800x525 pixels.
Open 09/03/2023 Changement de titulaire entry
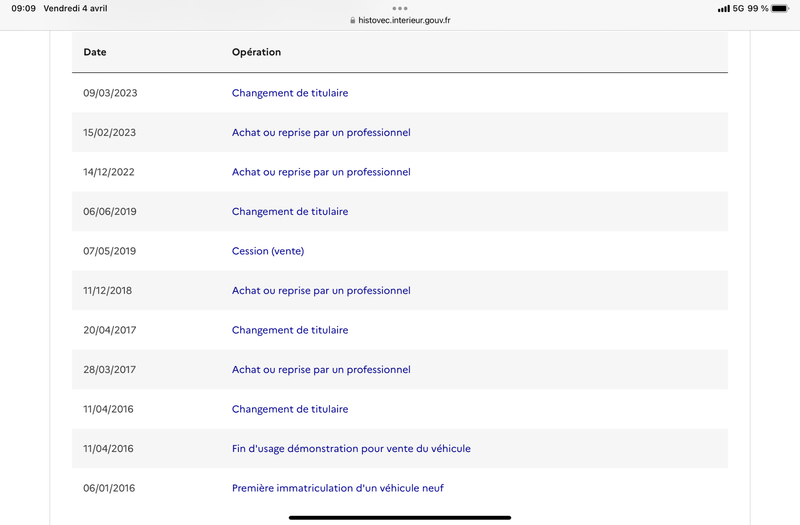tap(290, 93)
